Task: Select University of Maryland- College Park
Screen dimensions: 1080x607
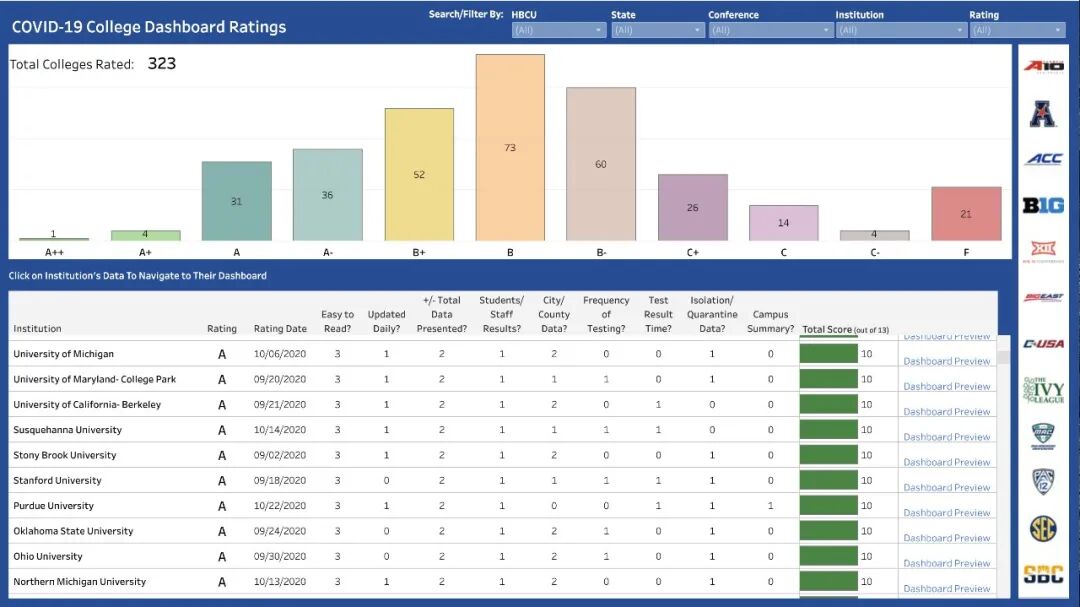Action: click(94, 379)
